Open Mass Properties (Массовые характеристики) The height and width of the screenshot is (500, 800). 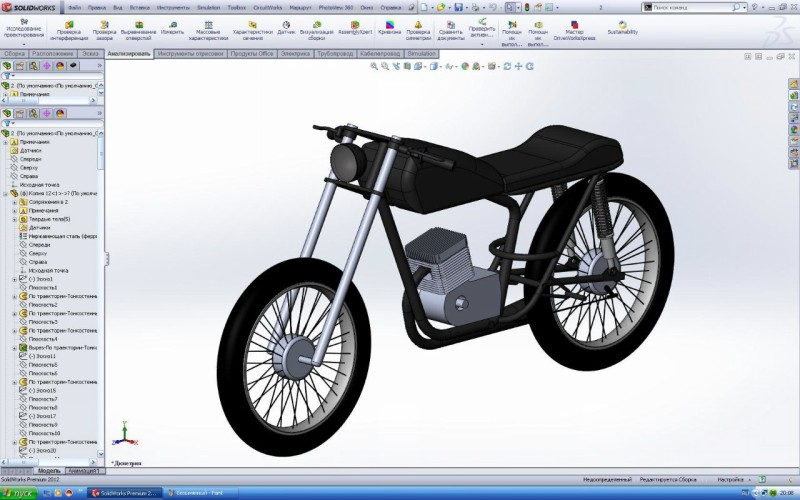(208, 31)
